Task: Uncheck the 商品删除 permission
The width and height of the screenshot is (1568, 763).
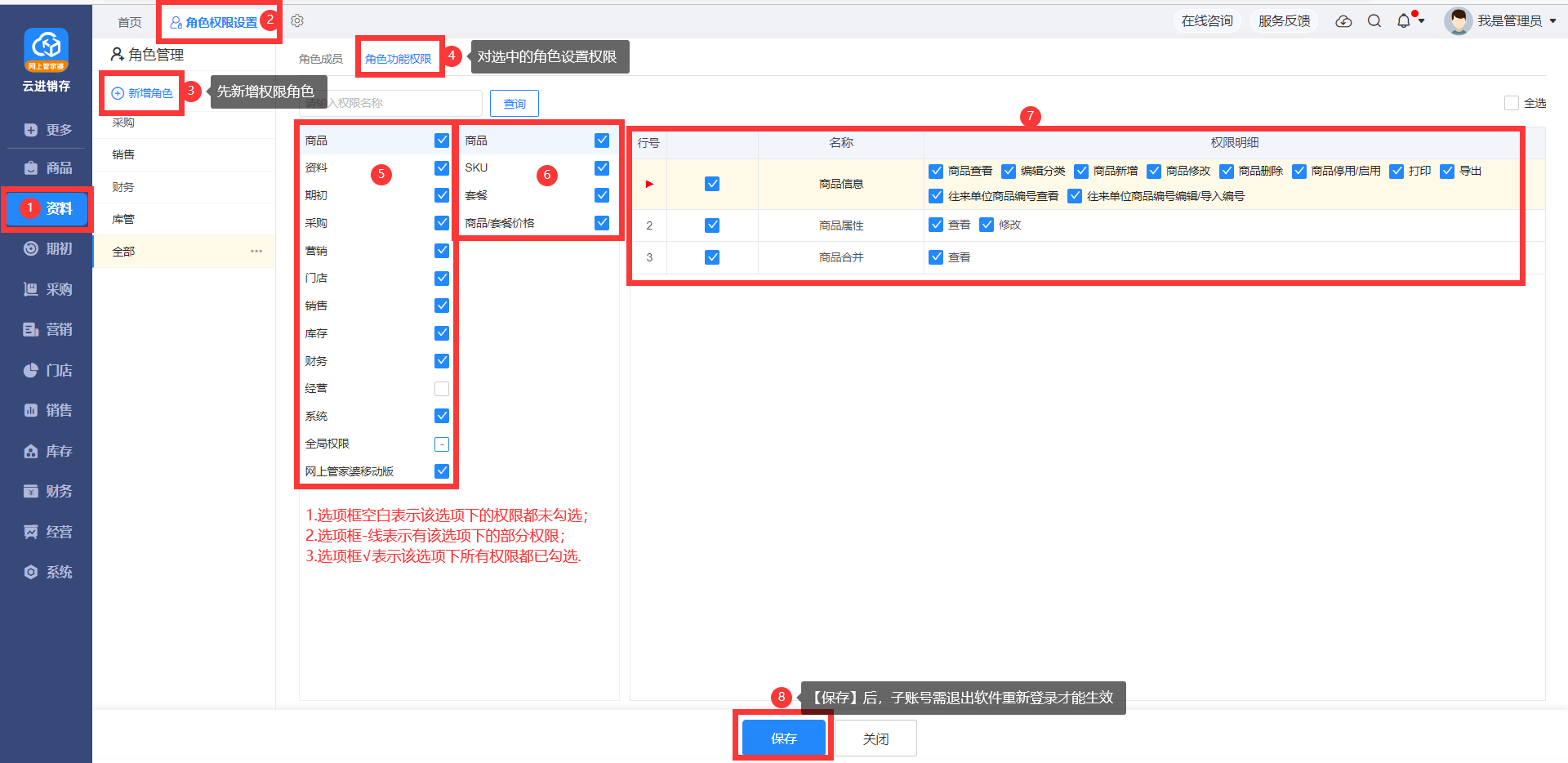Action: coord(1227,171)
